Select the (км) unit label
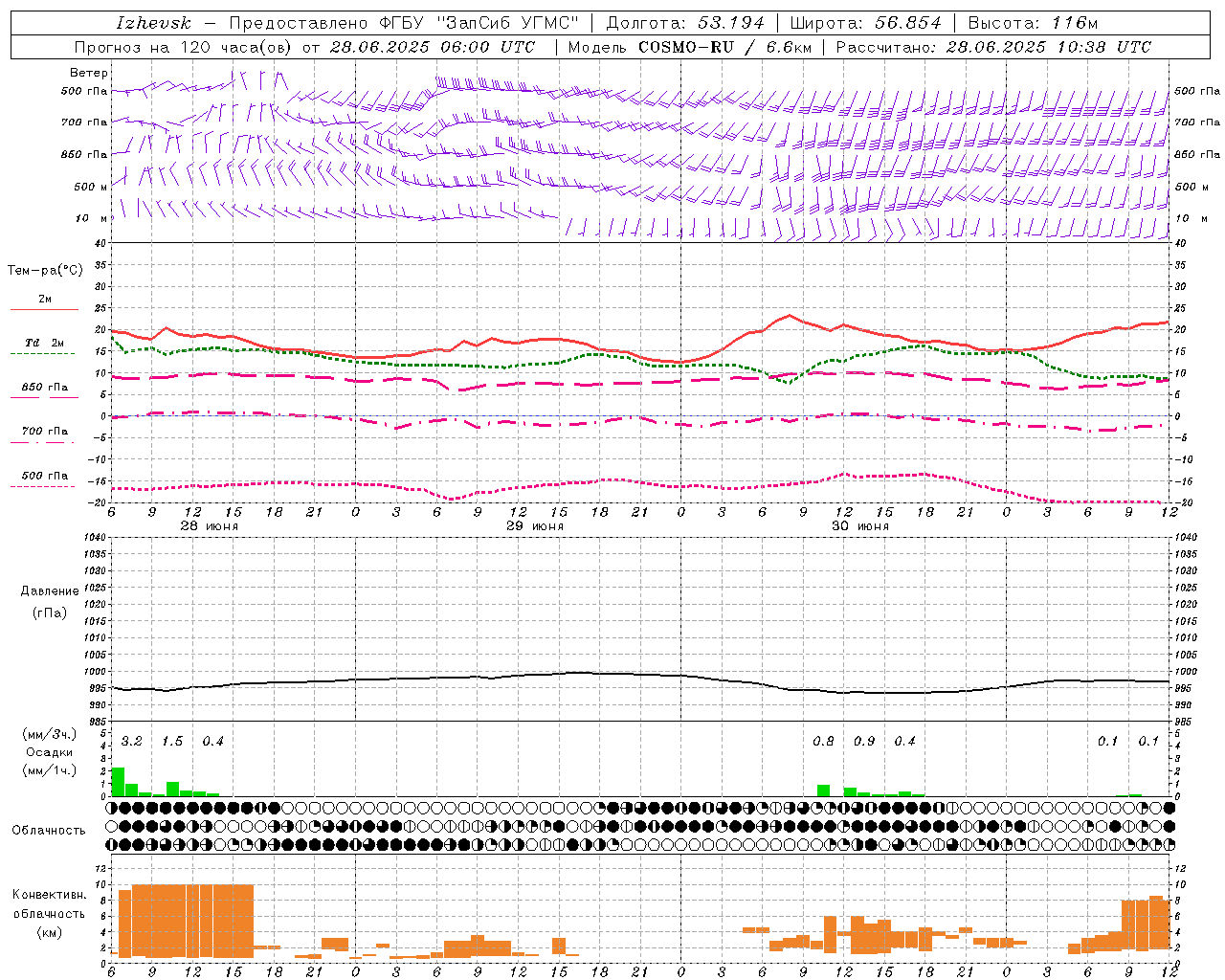Image resolution: width=1225 pixels, height=980 pixels. click(x=49, y=932)
